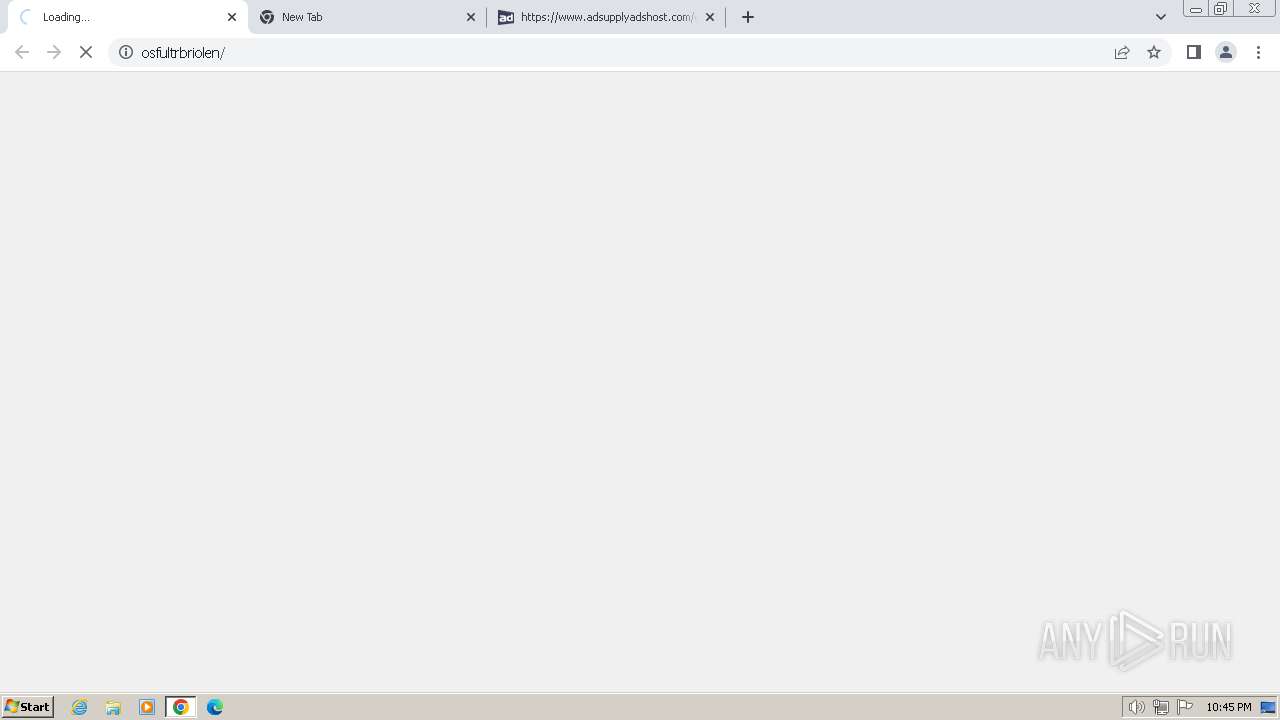Open the network tray icon
Viewport: 1280px width, 720px height.
pos(1161,707)
